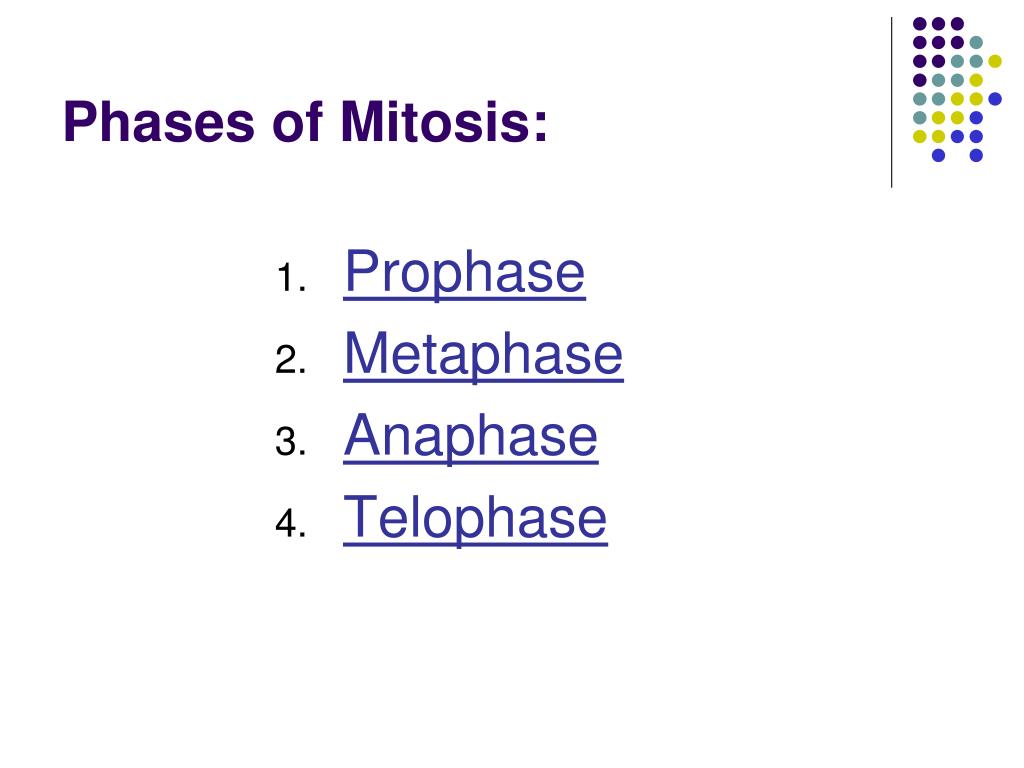Click list number 2 beside Metaphase
1024x768 pixels.
pos(291,360)
